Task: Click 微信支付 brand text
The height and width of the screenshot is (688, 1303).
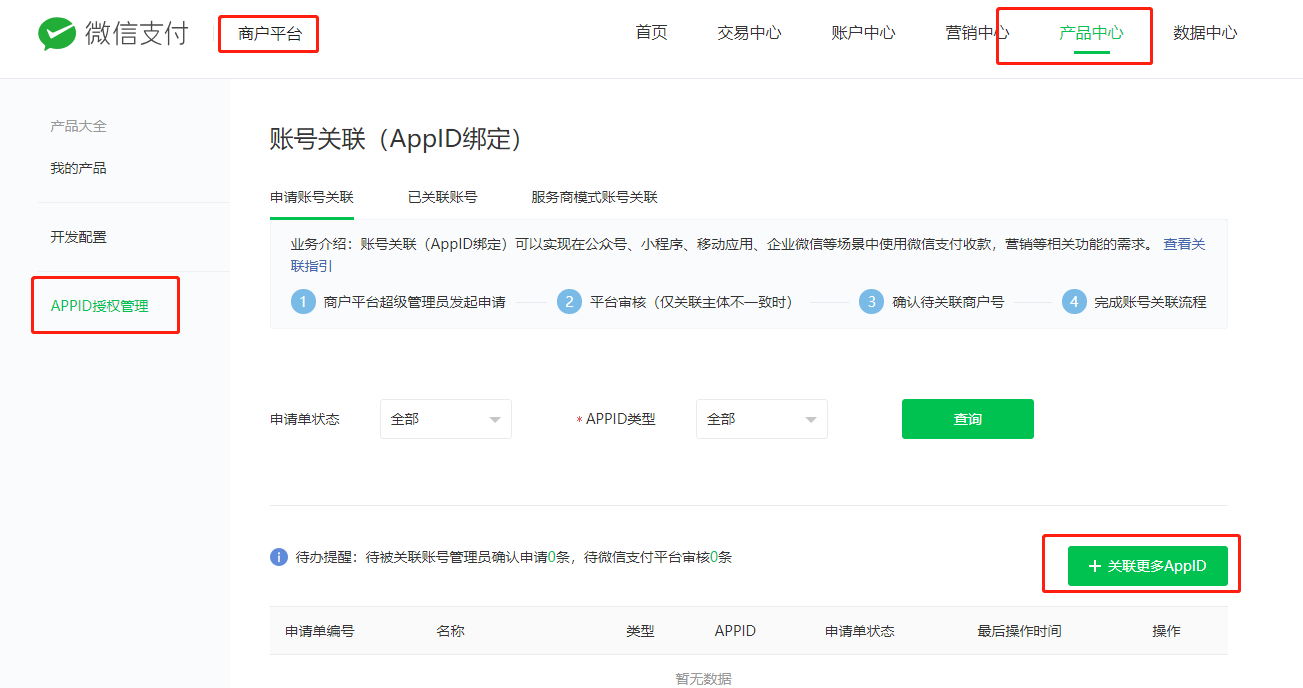Action: click(137, 34)
